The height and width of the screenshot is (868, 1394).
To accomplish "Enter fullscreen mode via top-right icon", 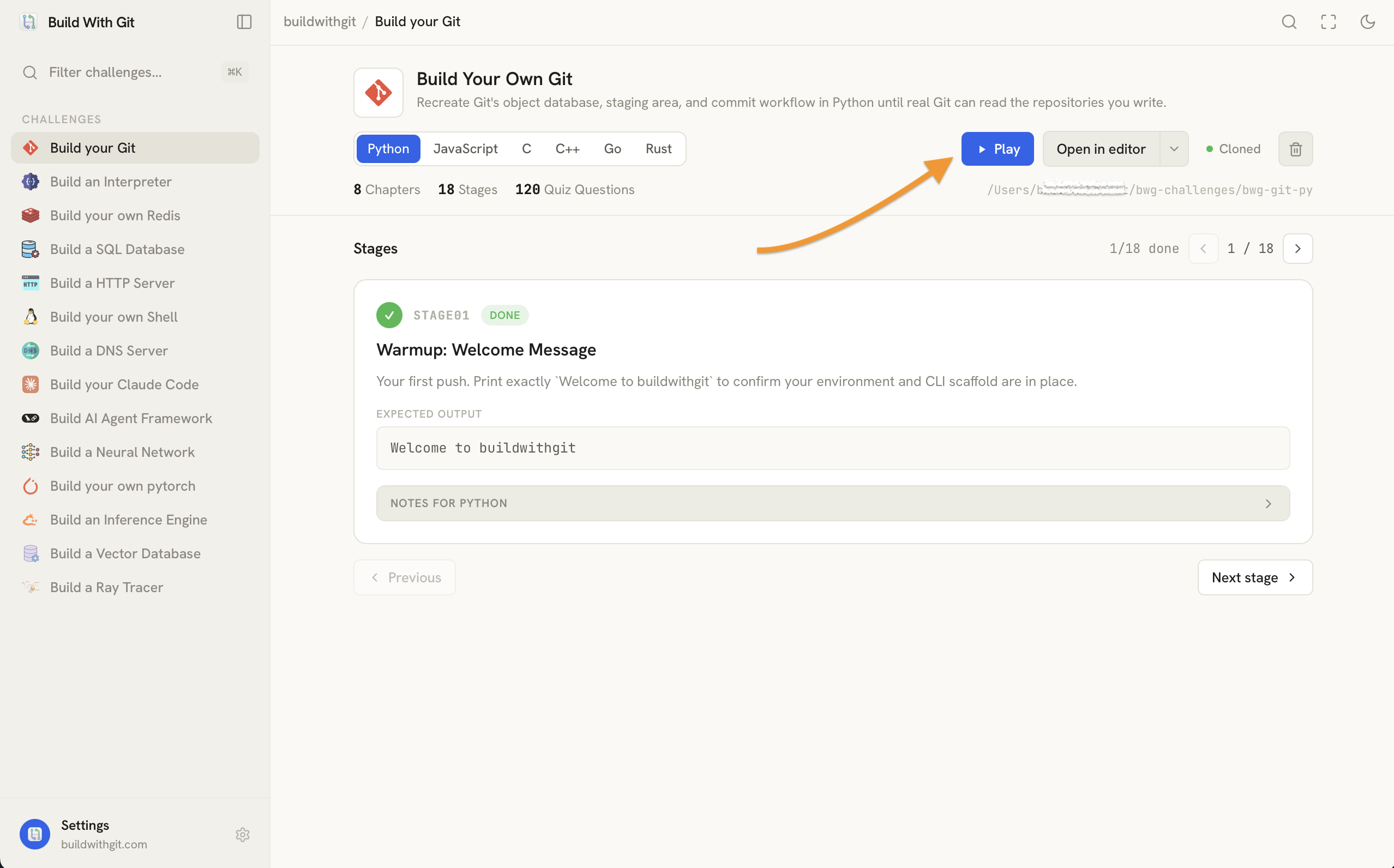I will point(1328,22).
